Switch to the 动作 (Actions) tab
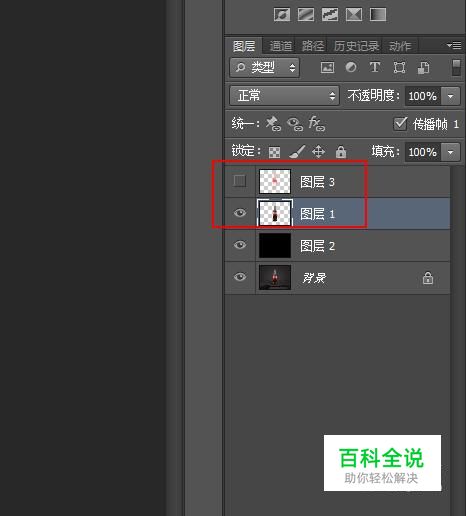Screen dimensions: 466x516 [400, 46]
